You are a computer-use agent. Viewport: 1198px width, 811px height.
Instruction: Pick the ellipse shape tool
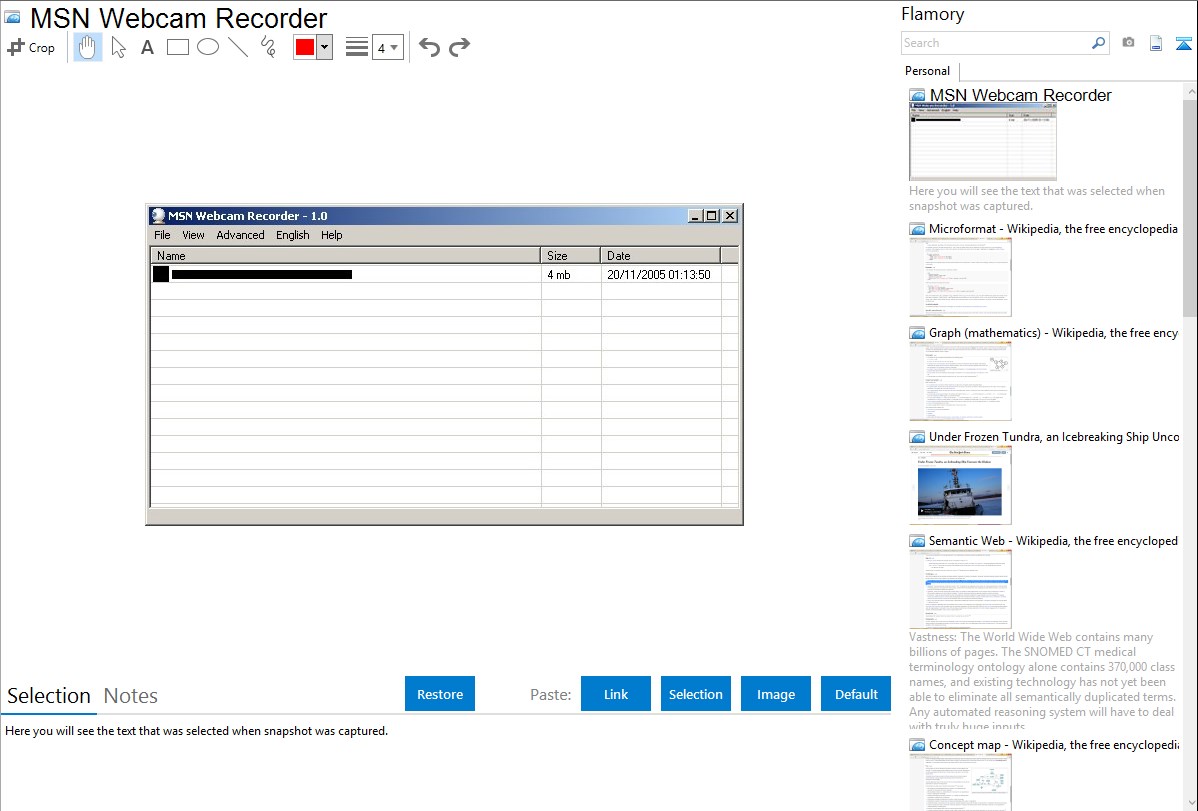[208, 47]
